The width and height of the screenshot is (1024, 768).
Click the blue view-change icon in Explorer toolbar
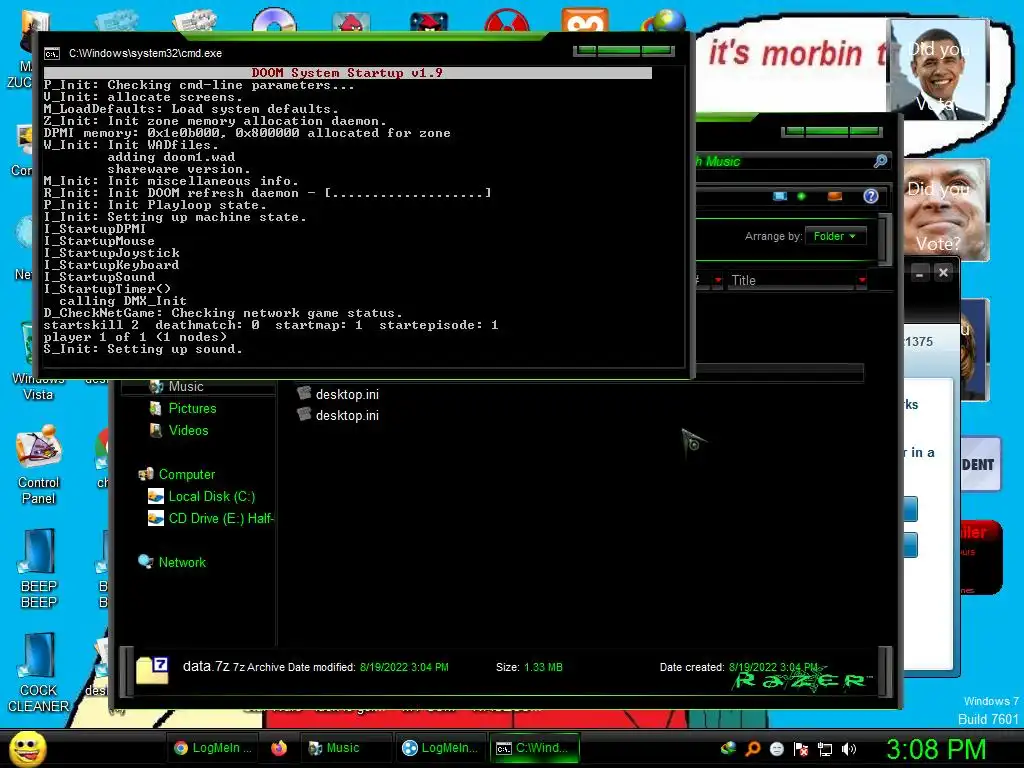(780, 196)
